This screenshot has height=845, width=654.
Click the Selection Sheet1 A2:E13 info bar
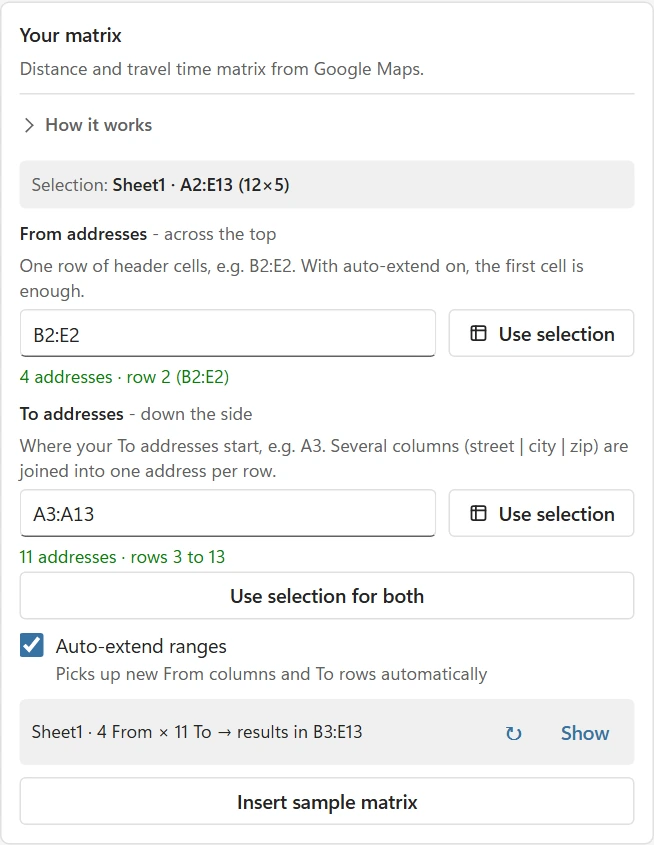327,185
